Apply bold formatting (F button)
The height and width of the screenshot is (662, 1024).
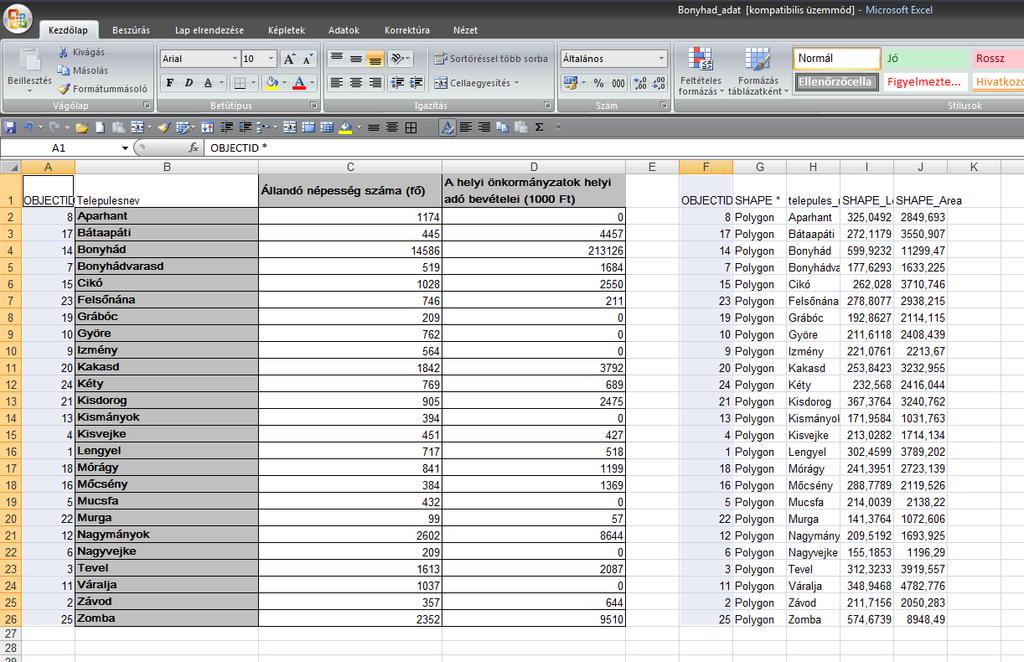170,83
